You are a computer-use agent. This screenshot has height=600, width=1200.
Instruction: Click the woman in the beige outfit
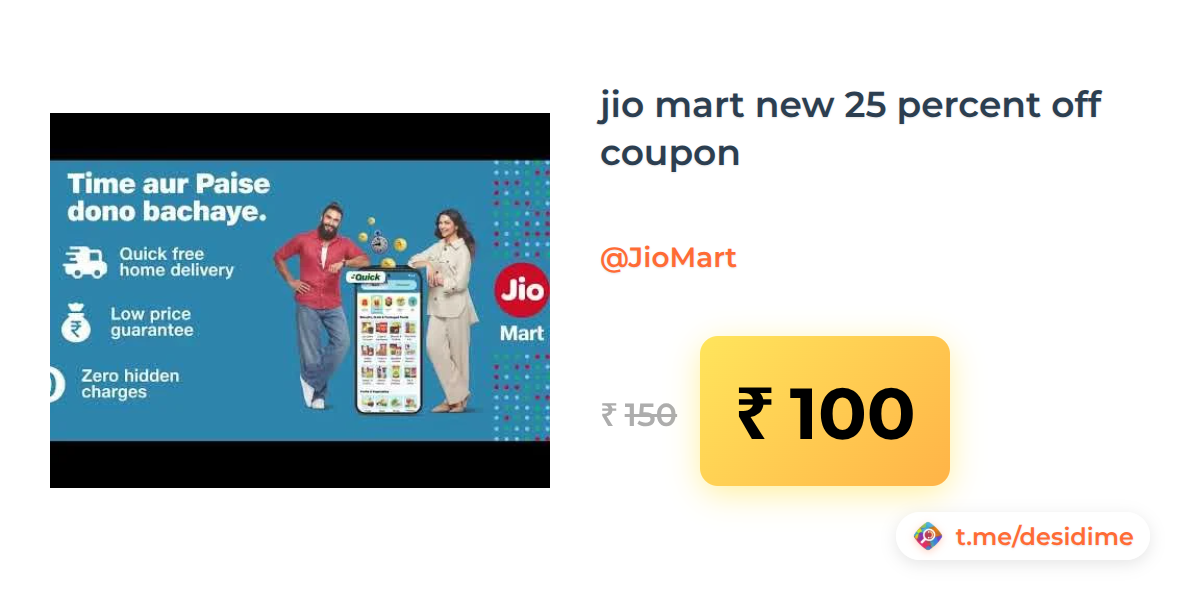(x=447, y=310)
